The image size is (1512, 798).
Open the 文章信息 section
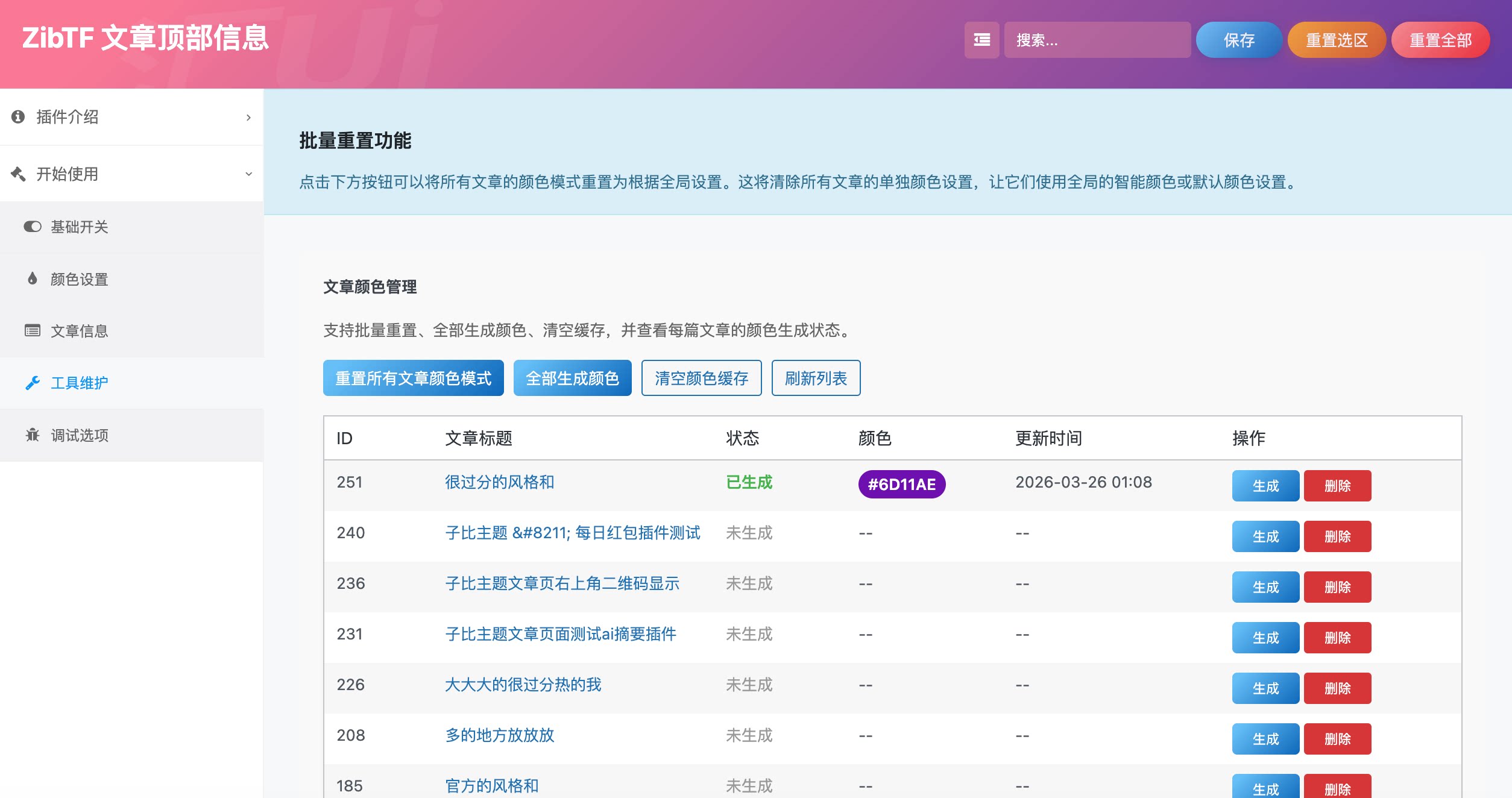coord(79,330)
